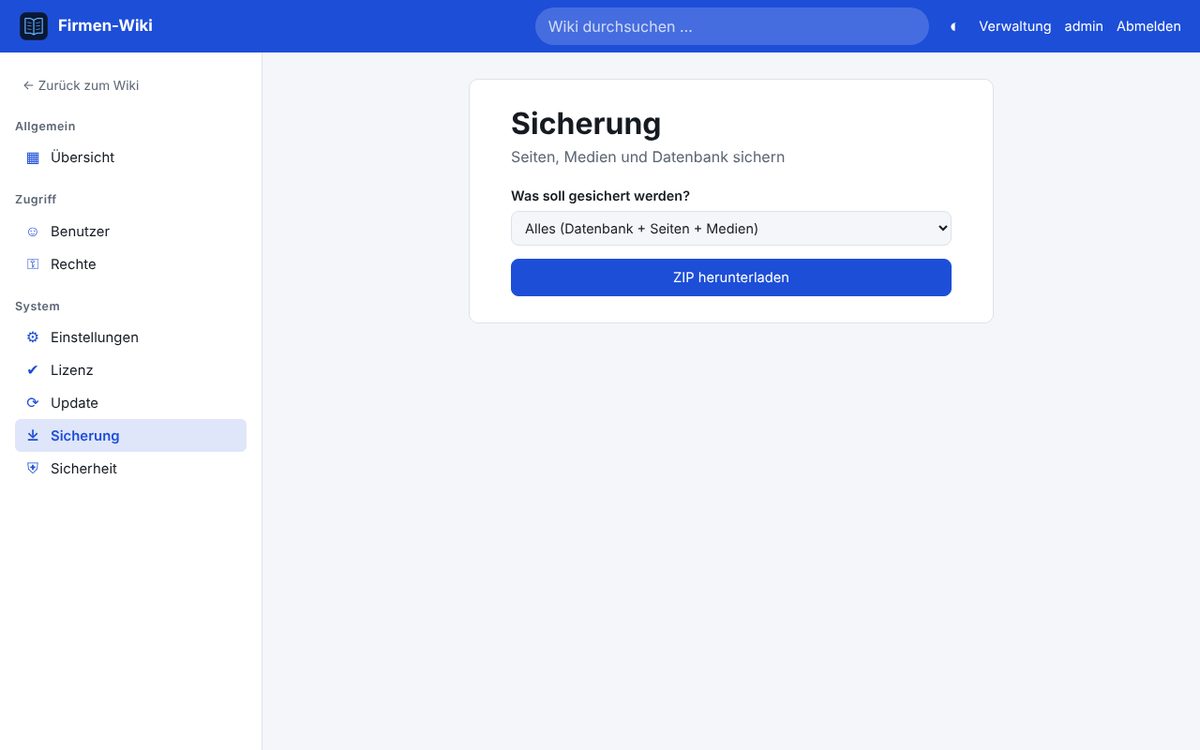
Task: Click Abmelden to log out
Action: 1149,27
